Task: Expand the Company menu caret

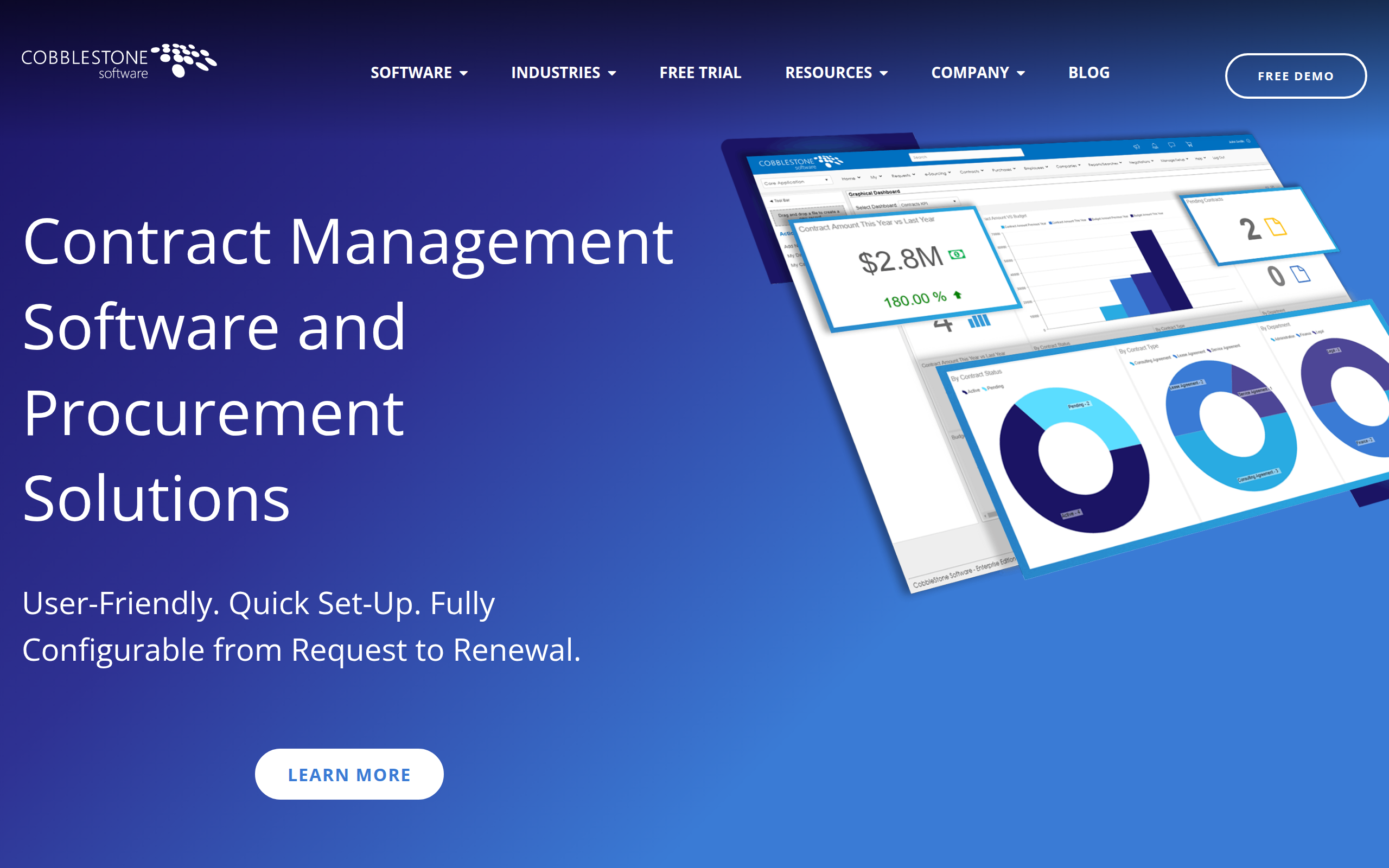Action: pos(1021,73)
